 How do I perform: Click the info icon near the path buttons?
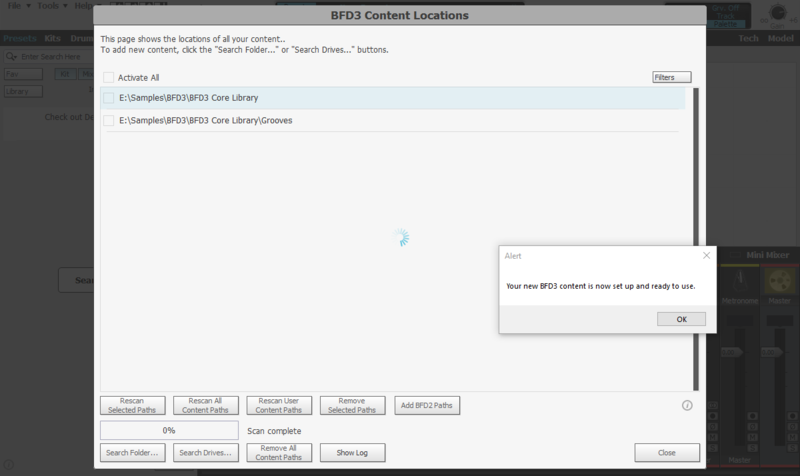[x=687, y=406]
